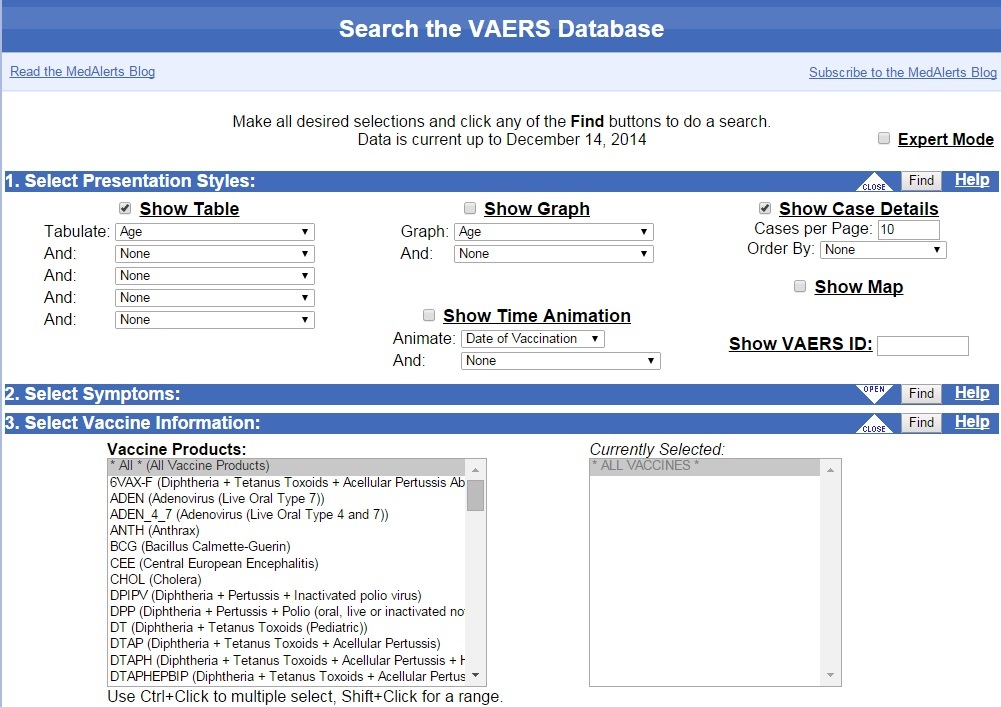
Task: Collapse the Select Presentation Styles section via CLOSE triangle
Action: pos(874,183)
